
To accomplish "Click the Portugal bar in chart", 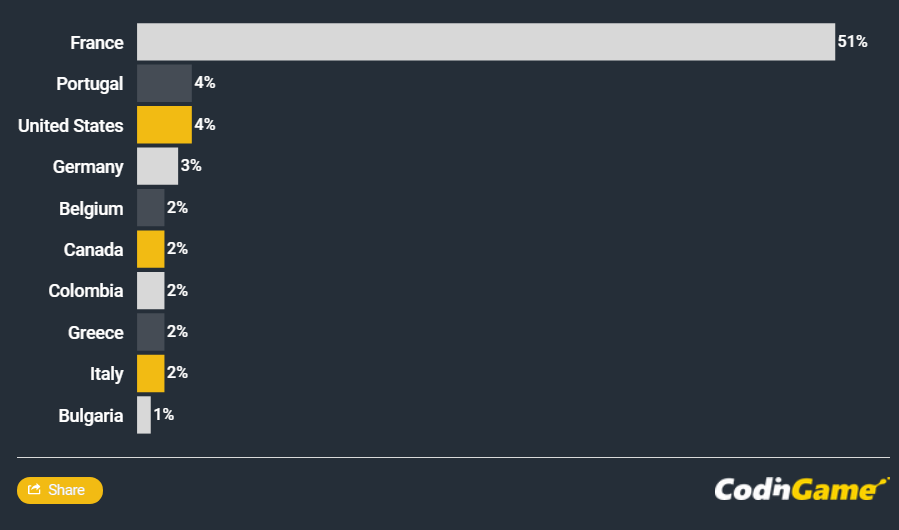I will coord(164,83).
